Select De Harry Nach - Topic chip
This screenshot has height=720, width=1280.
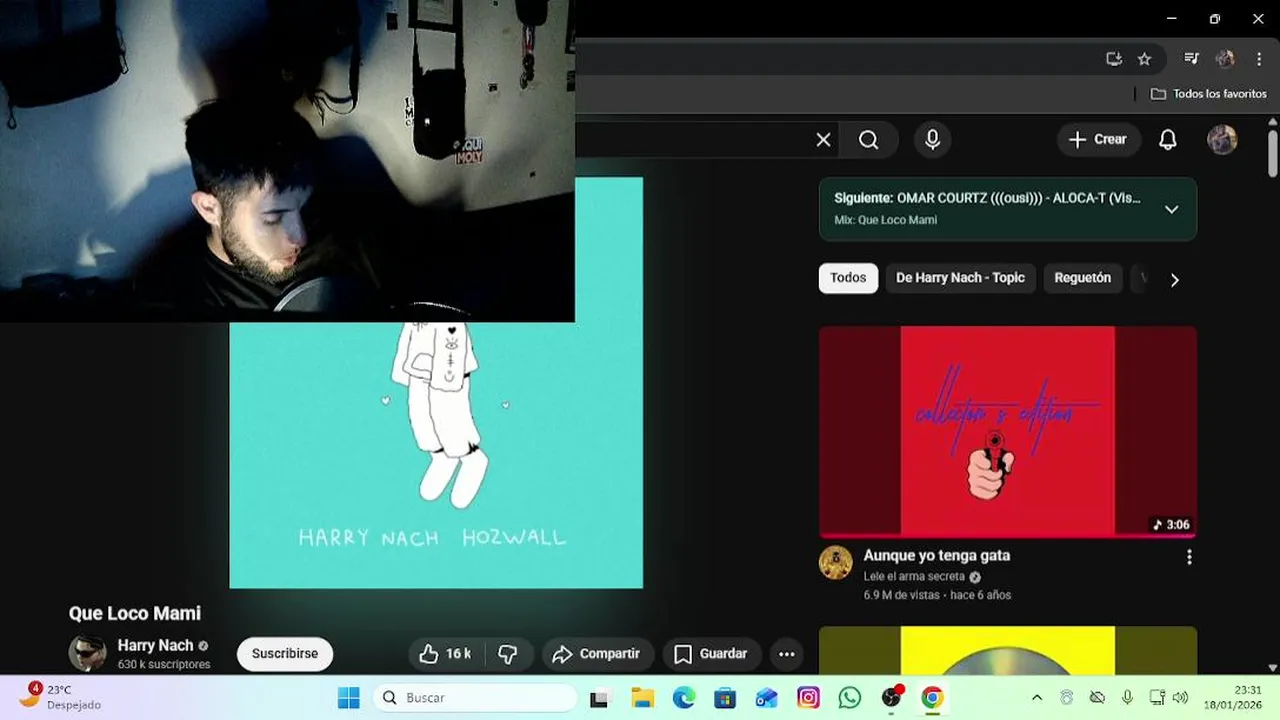[x=960, y=278]
